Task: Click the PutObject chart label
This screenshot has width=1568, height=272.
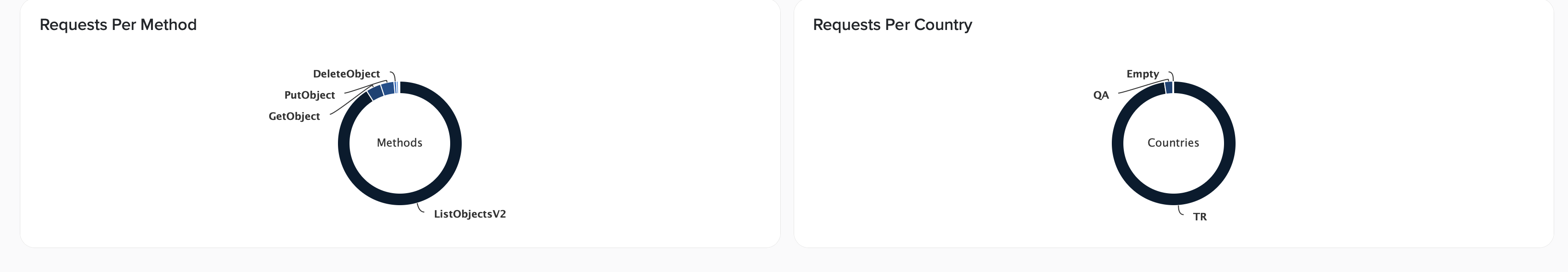Action: [309, 95]
